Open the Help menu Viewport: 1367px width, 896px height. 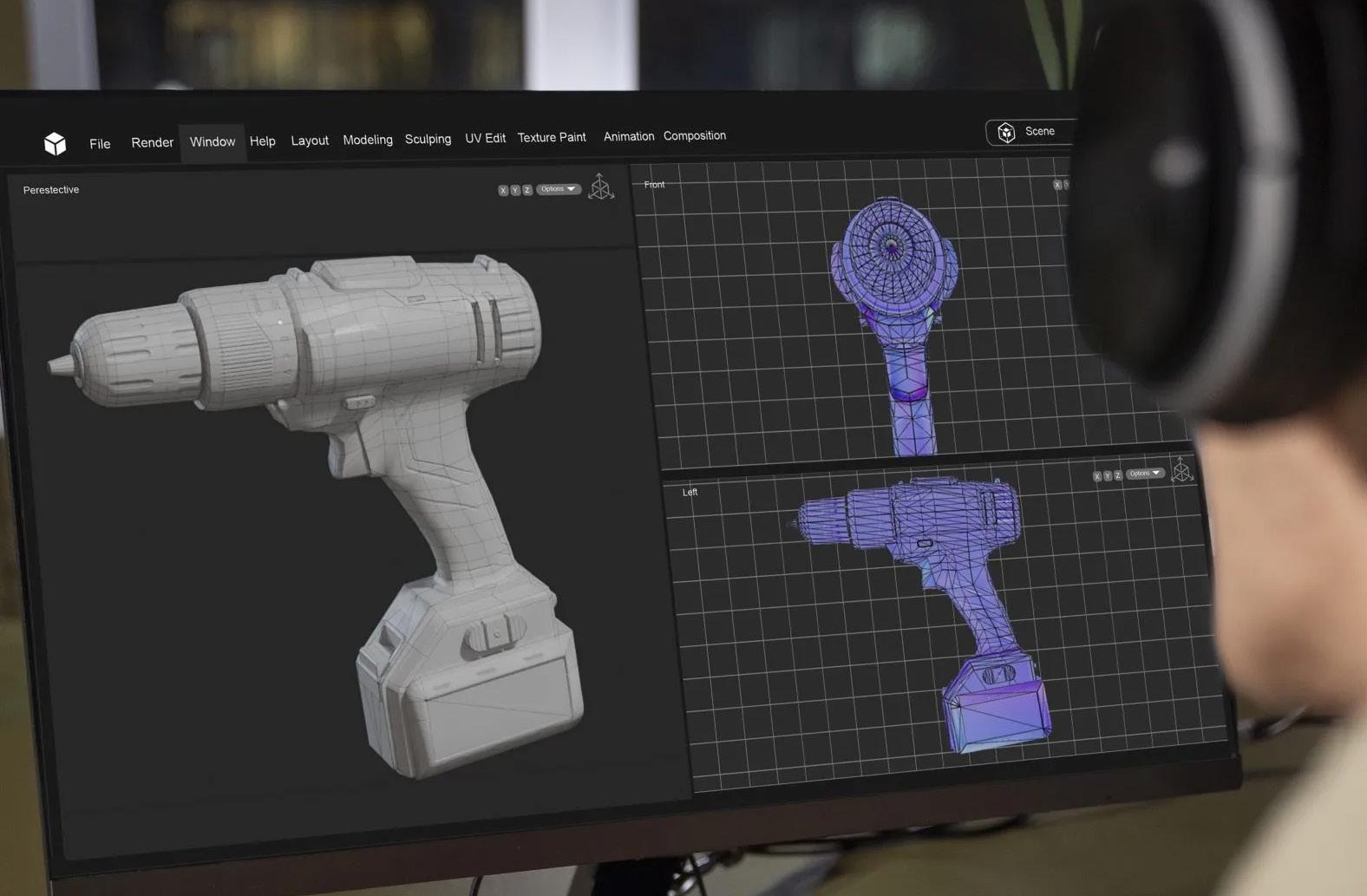262,141
